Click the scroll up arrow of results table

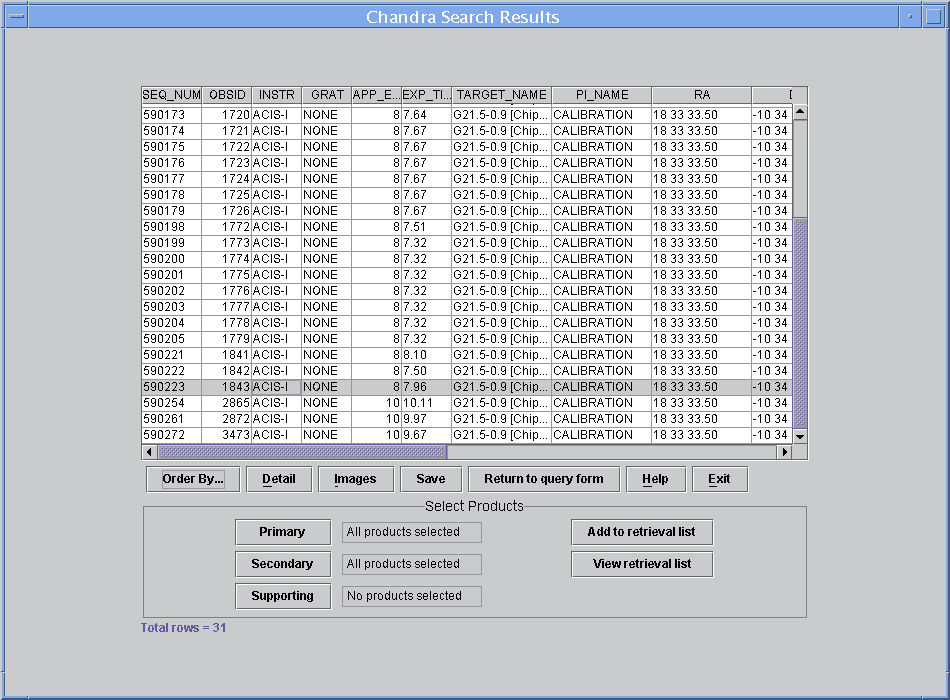(800, 113)
